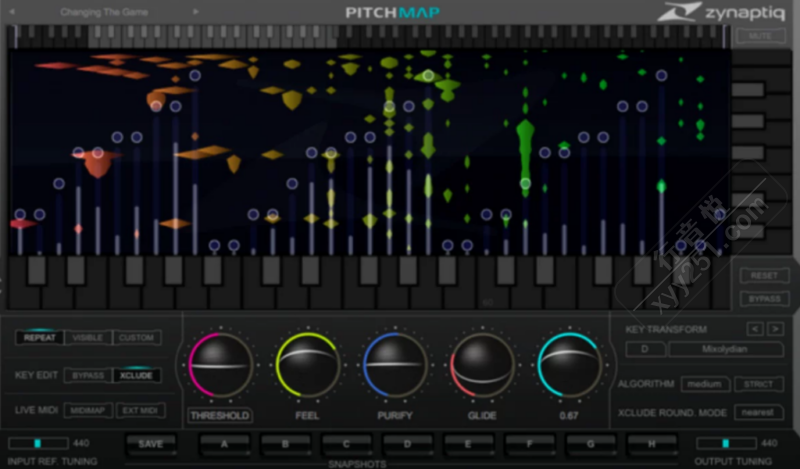Toggle the STRICT algorithm option

point(759,384)
